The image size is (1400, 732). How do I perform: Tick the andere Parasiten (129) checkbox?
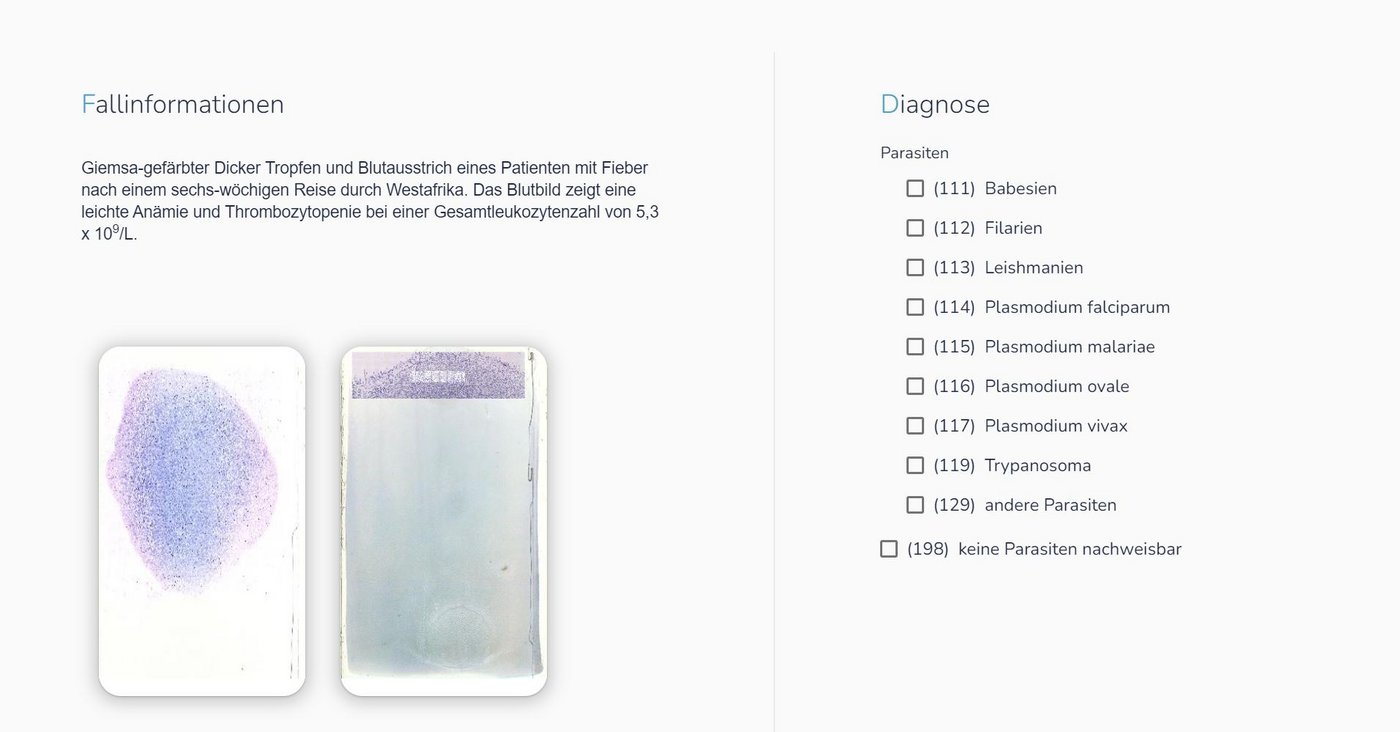[x=915, y=505]
